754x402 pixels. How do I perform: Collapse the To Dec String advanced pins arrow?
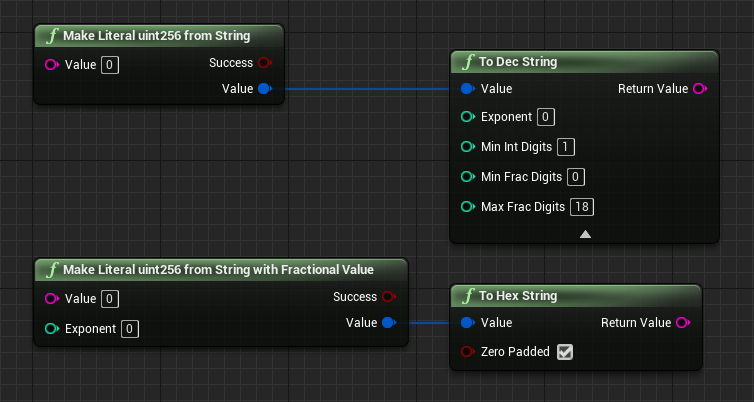(585, 234)
